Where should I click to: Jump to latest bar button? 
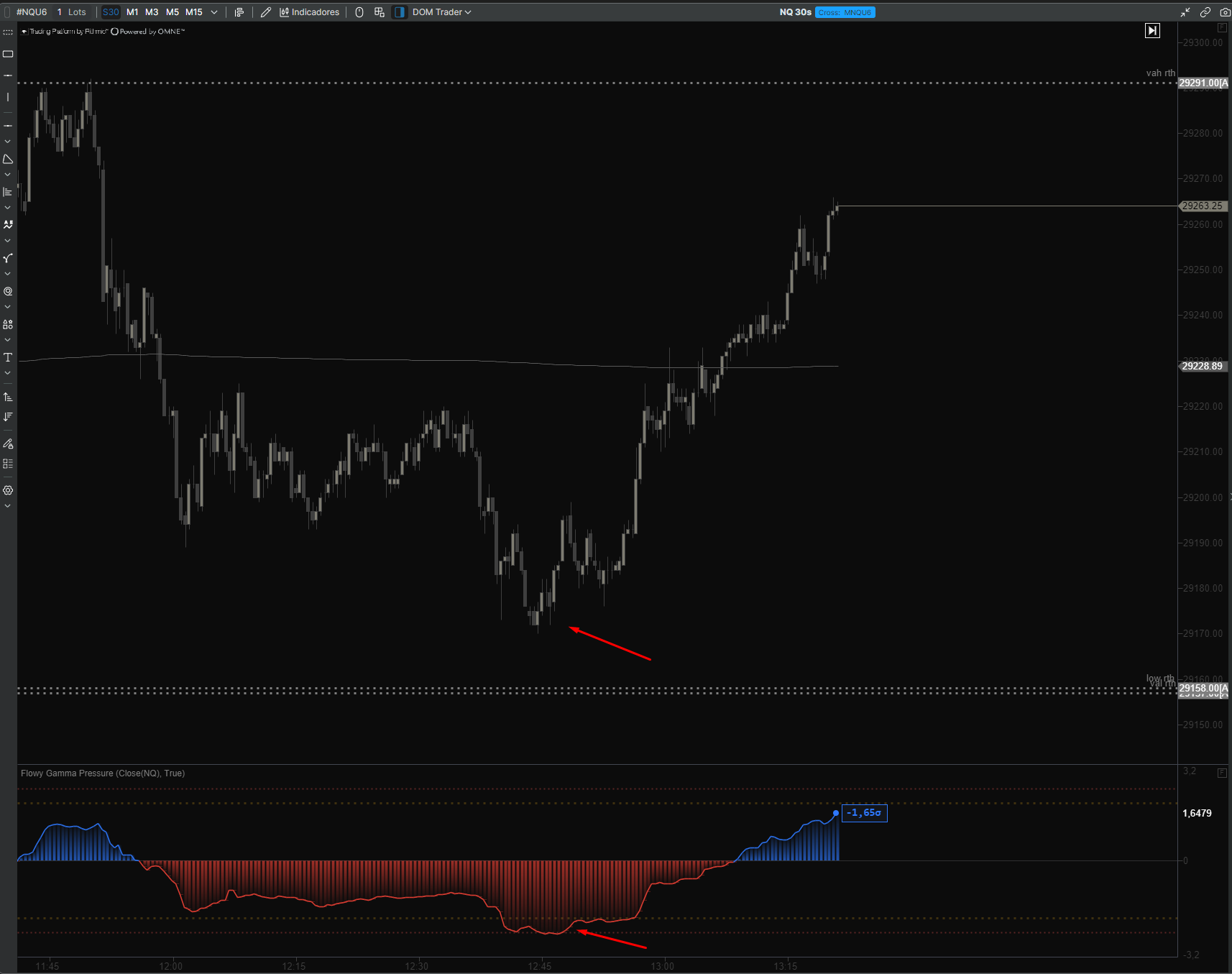pos(1152,30)
